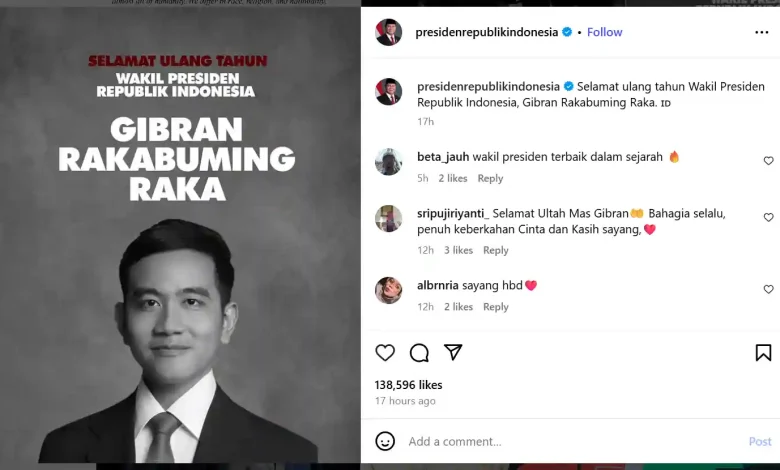780x470 pixels.
Task: Open the emoji picker smiley icon
Action: point(385,441)
